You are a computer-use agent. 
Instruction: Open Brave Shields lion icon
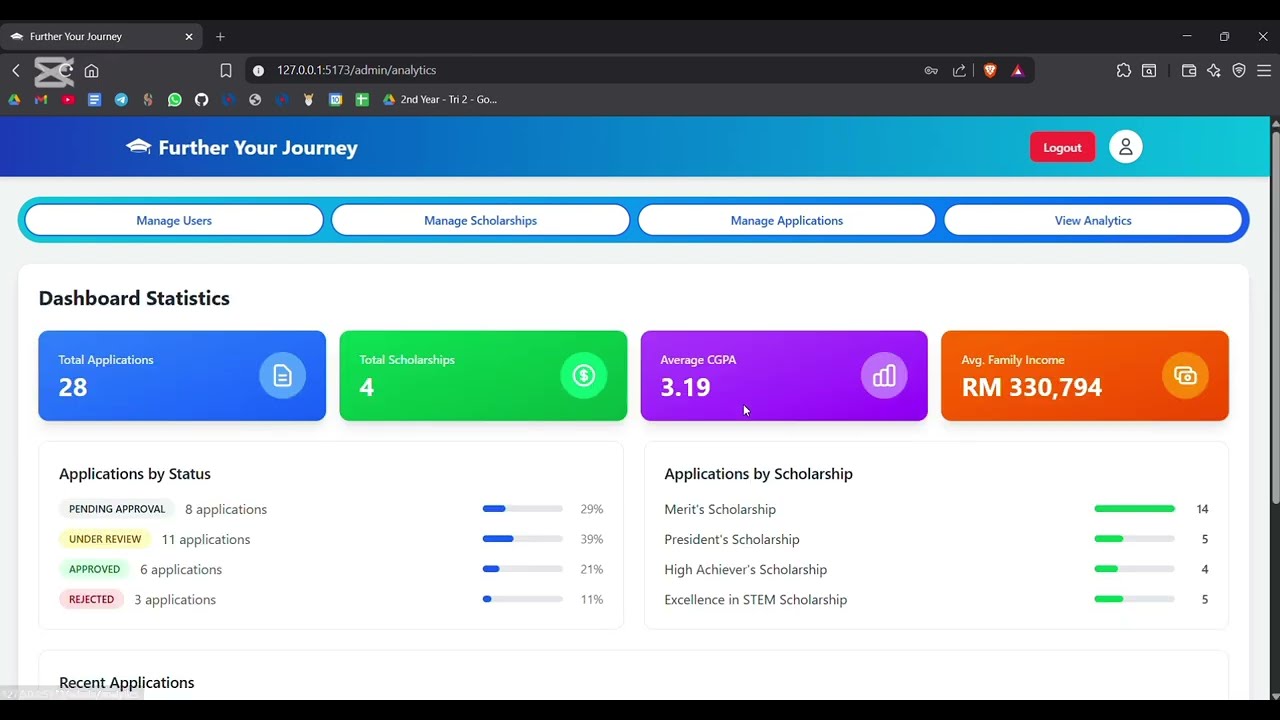pyautogui.click(x=990, y=70)
